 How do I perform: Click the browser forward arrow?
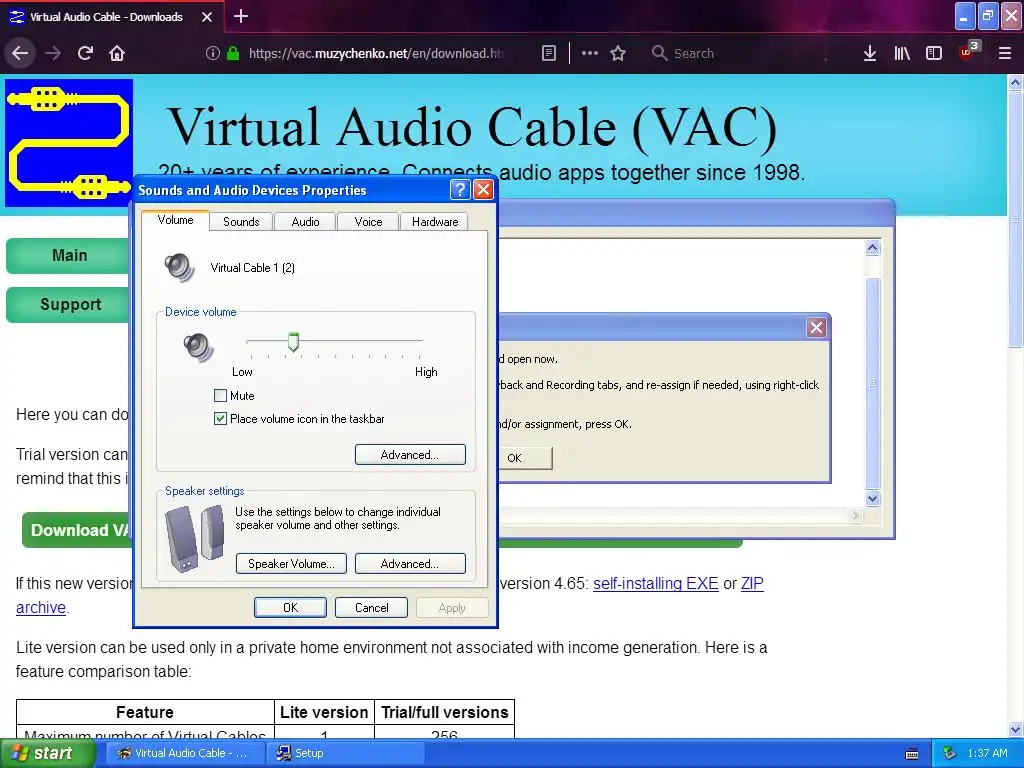(53, 53)
